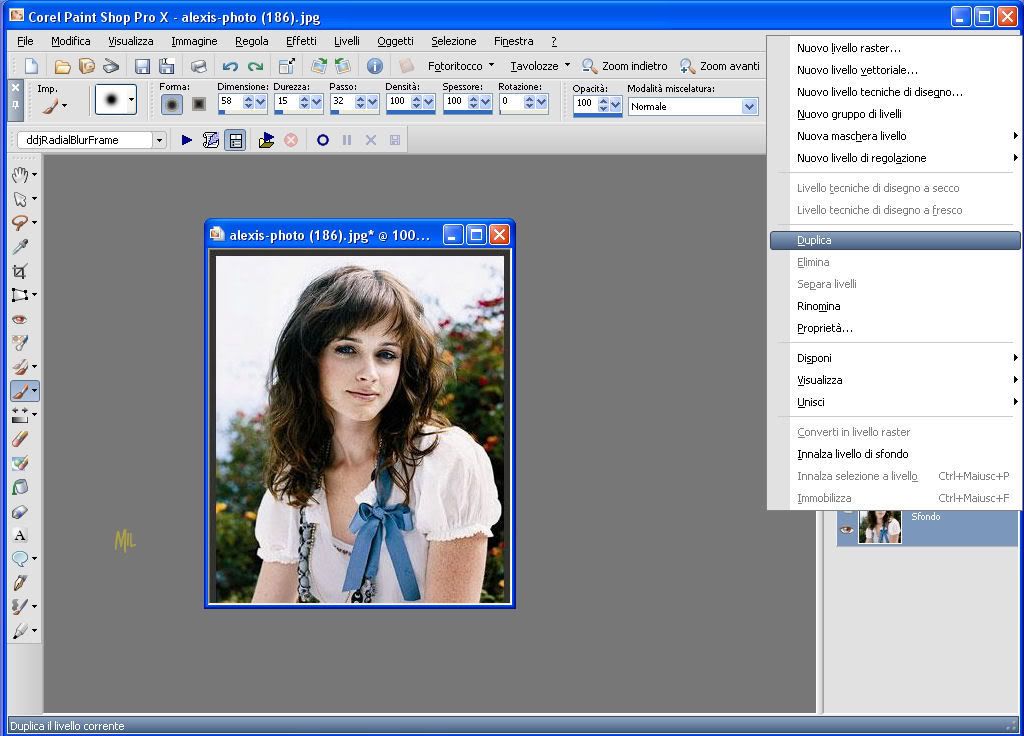The width and height of the screenshot is (1024, 736).
Task: Choose Nuovo livello vettoriale menu entry
Action: (895, 70)
